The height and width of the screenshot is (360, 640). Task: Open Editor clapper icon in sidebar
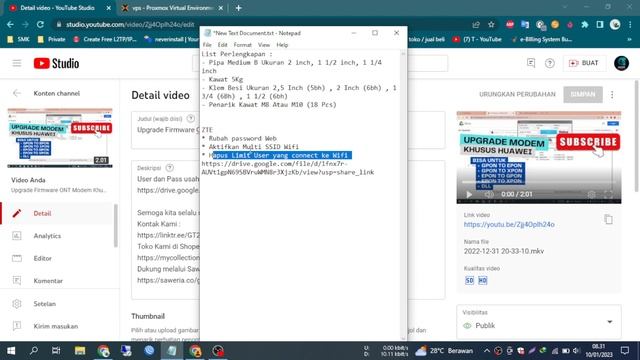coord(17,258)
